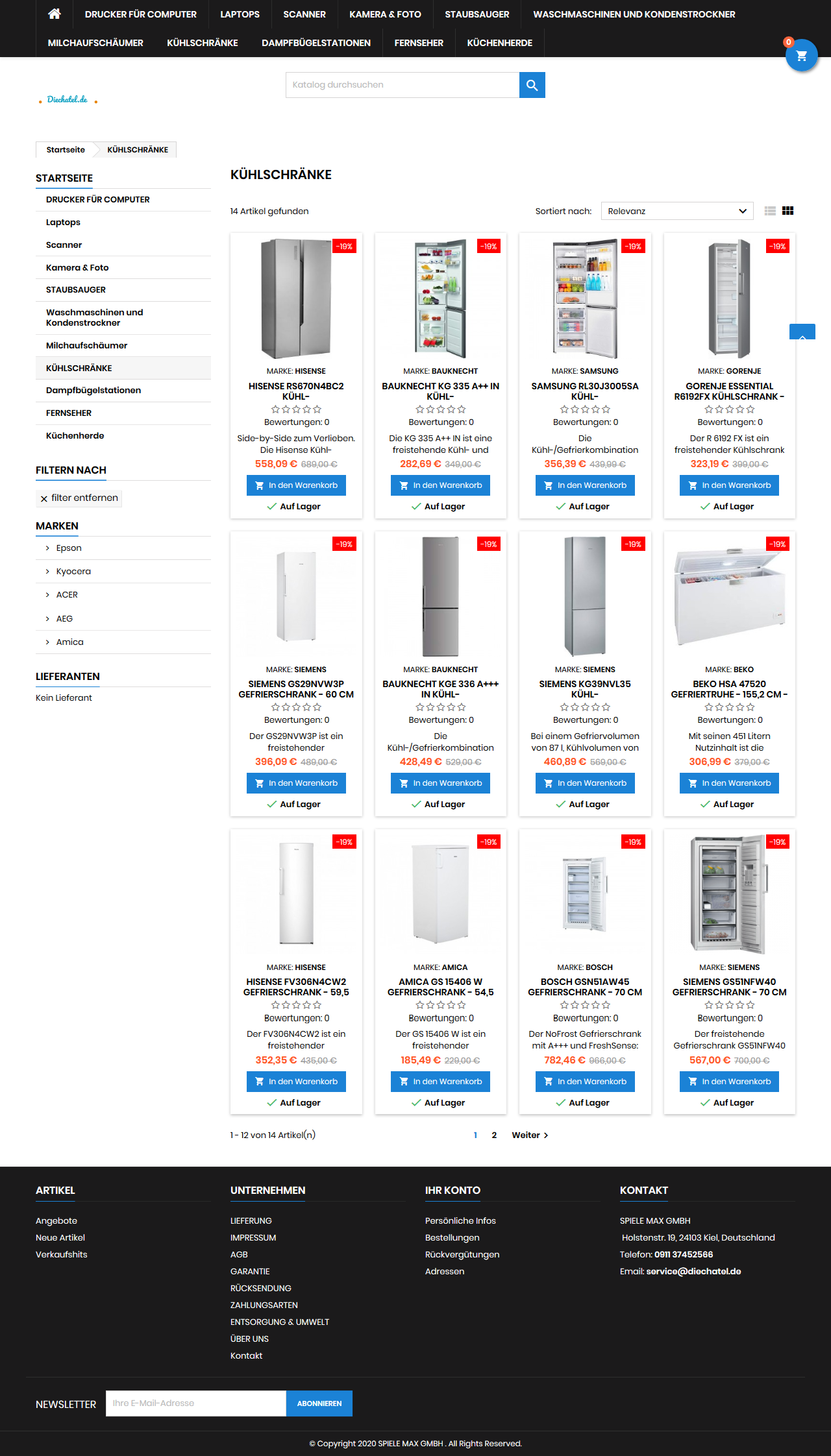Open the BEKO chest freezer product image
Viewport: 831px width, 1456px height.
pyautogui.click(x=729, y=597)
